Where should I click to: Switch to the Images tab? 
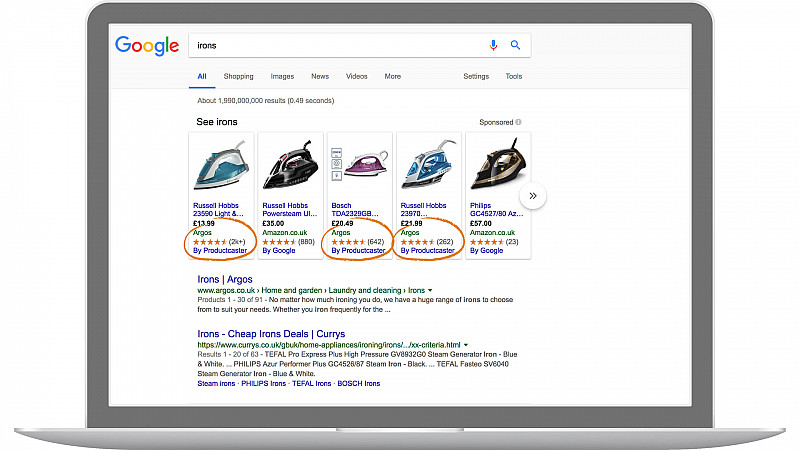pos(282,77)
